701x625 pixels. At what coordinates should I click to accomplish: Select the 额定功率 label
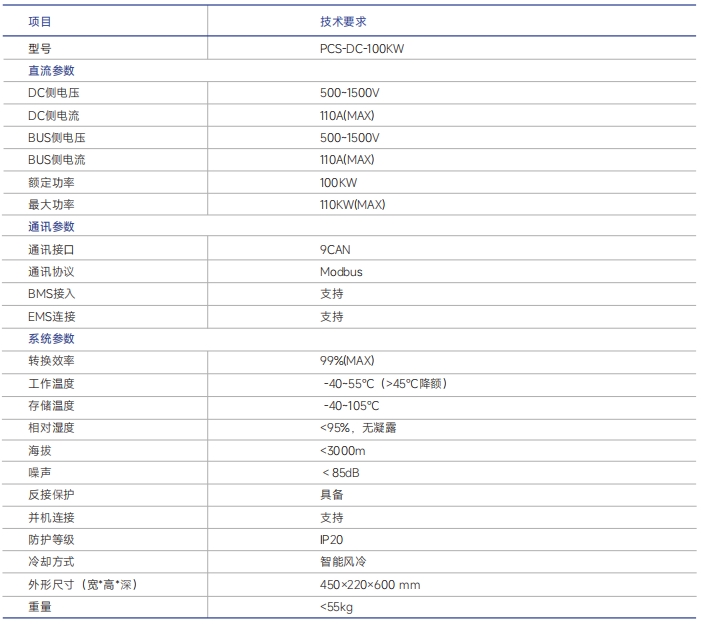click(x=51, y=182)
